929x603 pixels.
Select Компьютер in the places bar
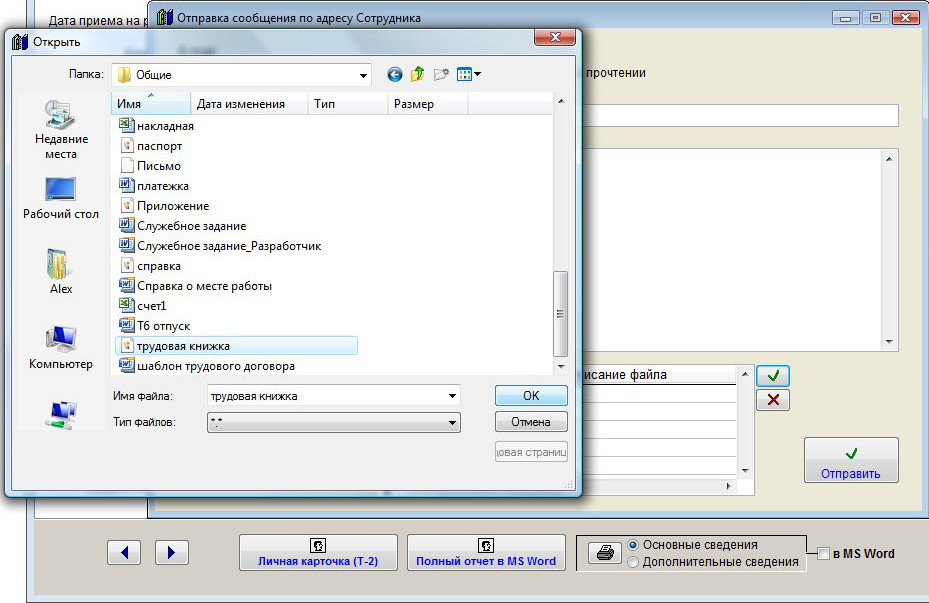61,348
